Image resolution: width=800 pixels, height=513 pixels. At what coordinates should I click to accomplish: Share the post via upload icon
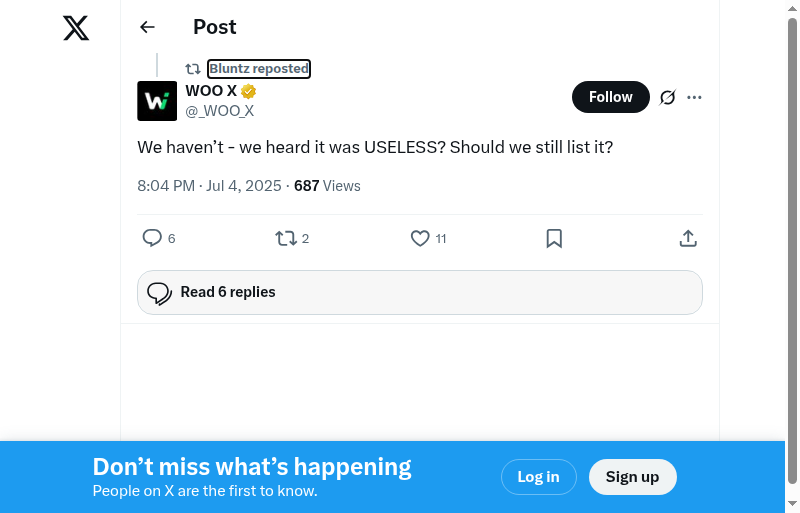tap(688, 238)
